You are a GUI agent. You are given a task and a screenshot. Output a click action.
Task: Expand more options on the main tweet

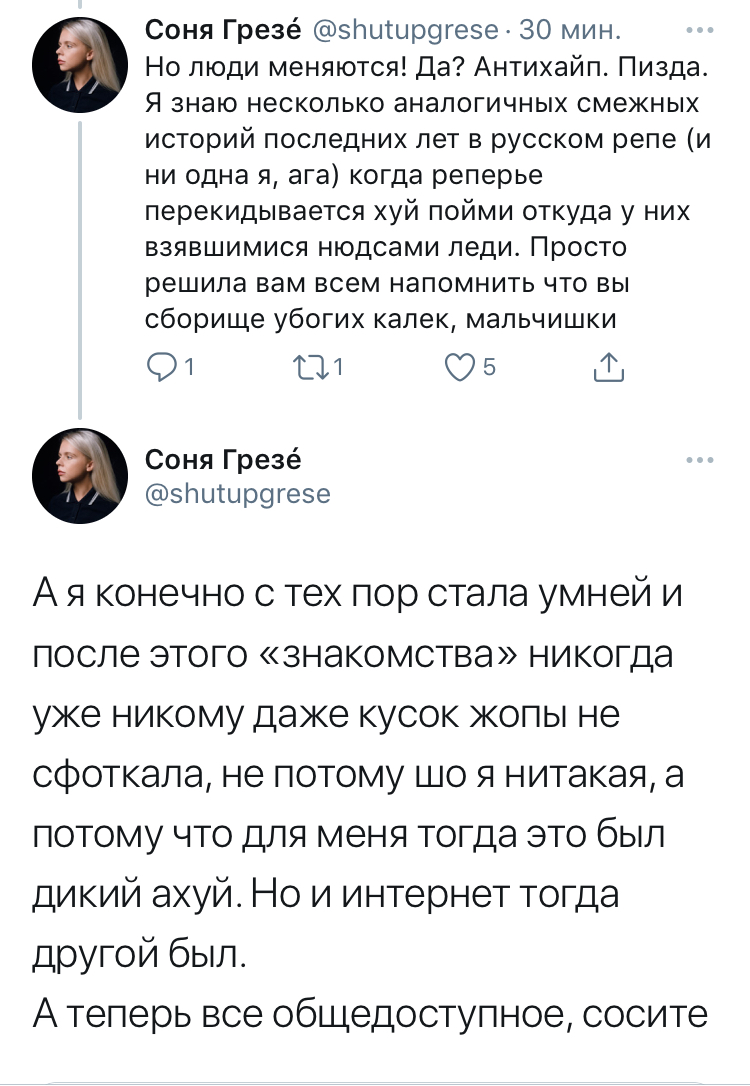[699, 460]
